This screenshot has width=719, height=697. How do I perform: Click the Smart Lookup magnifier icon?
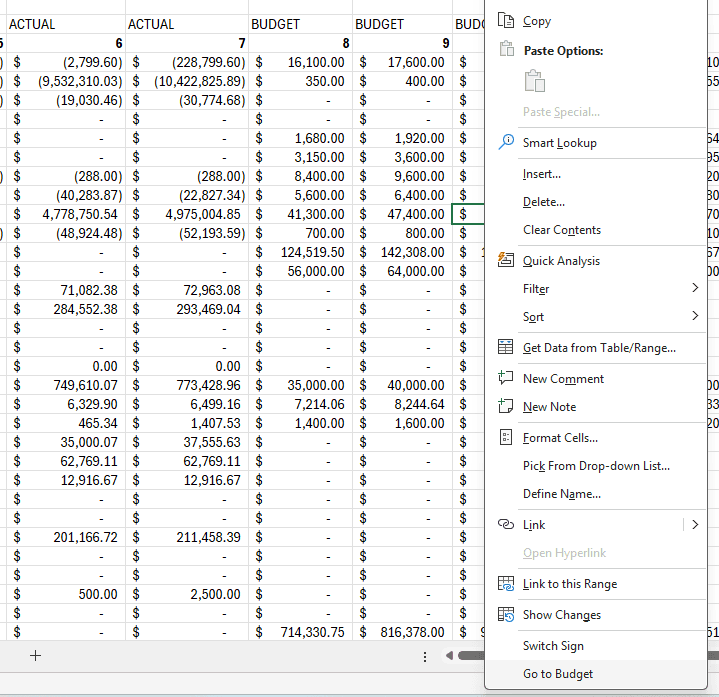click(506, 143)
